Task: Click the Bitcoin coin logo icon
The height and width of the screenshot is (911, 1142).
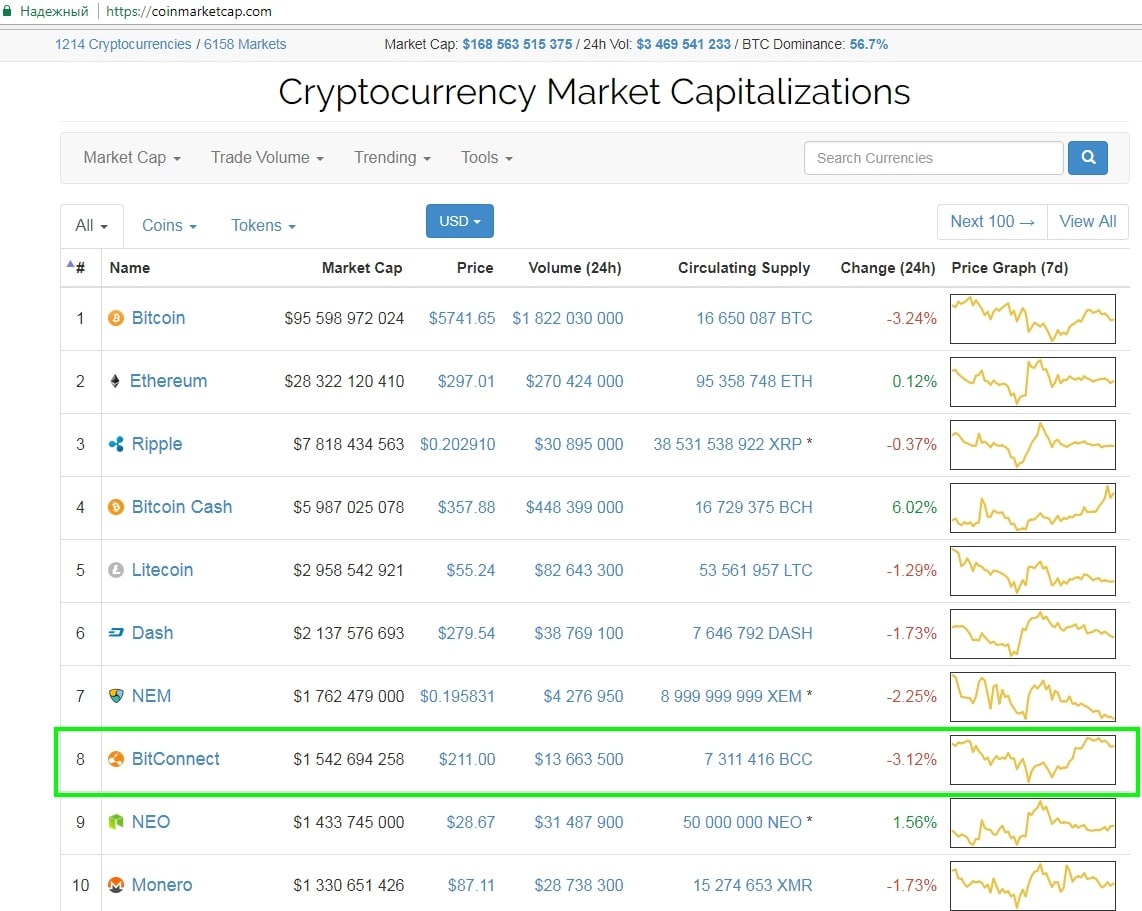Action: tap(116, 318)
